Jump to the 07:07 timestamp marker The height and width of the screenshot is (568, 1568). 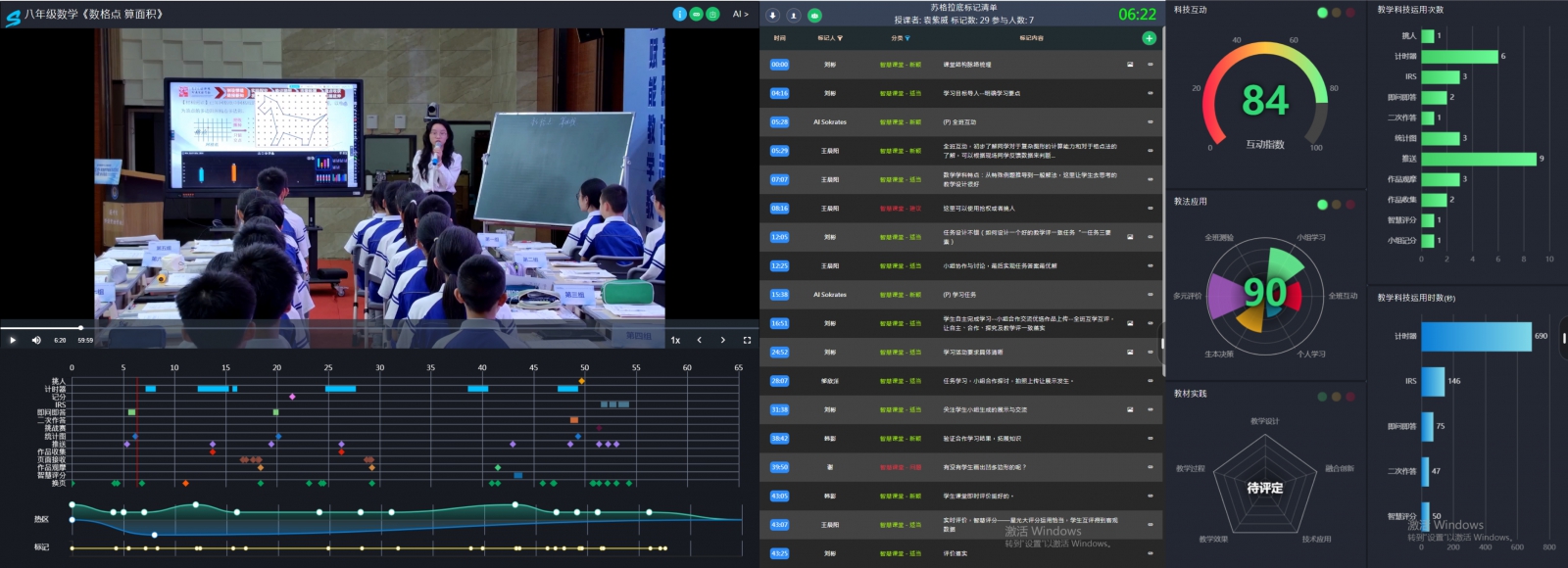tap(779, 179)
